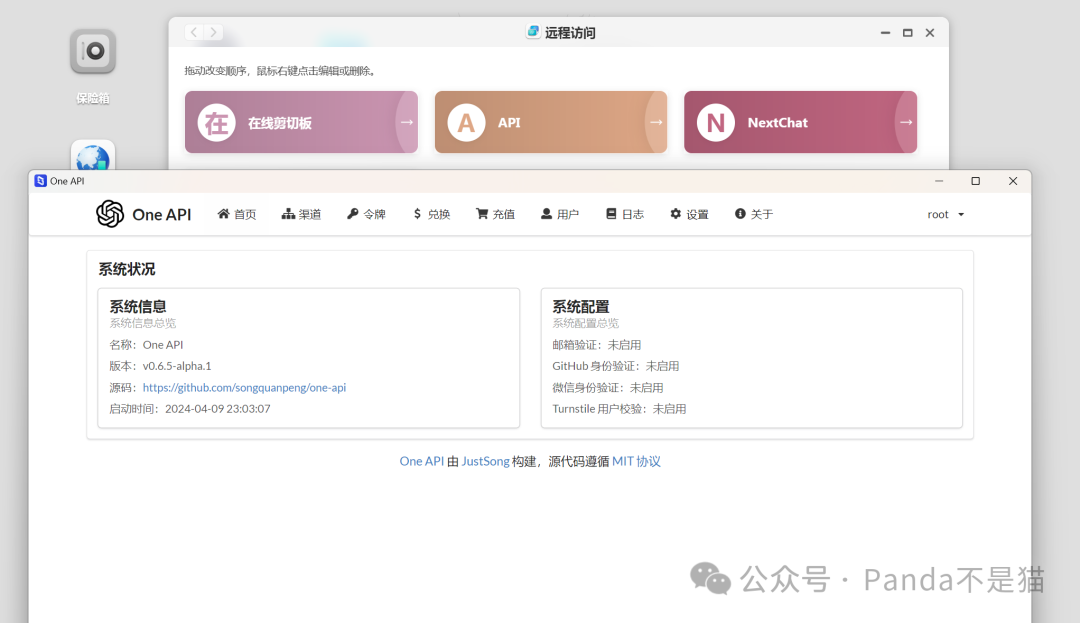Click the 设置 gear icon
Image resolution: width=1080 pixels, height=623 pixels.
coord(674,213)
